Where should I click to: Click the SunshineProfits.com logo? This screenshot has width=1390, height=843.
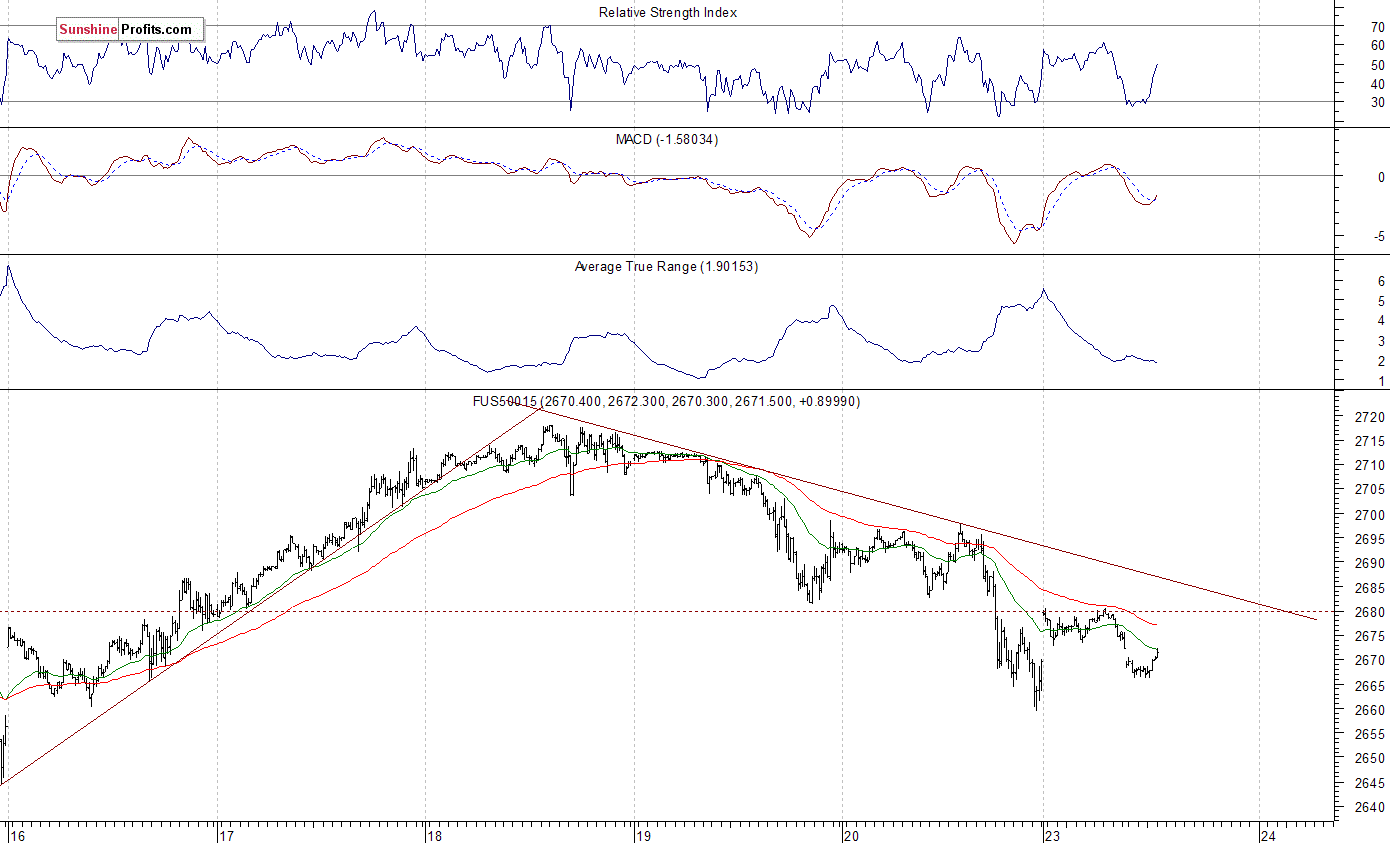pos(129,29)
